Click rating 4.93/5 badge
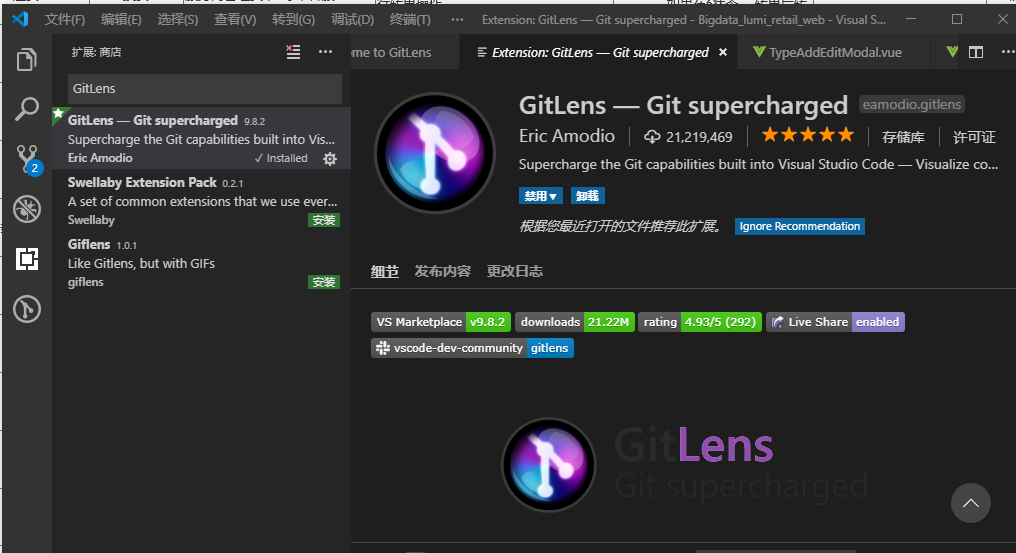The image size is (1016, 553). pos(700,322)
